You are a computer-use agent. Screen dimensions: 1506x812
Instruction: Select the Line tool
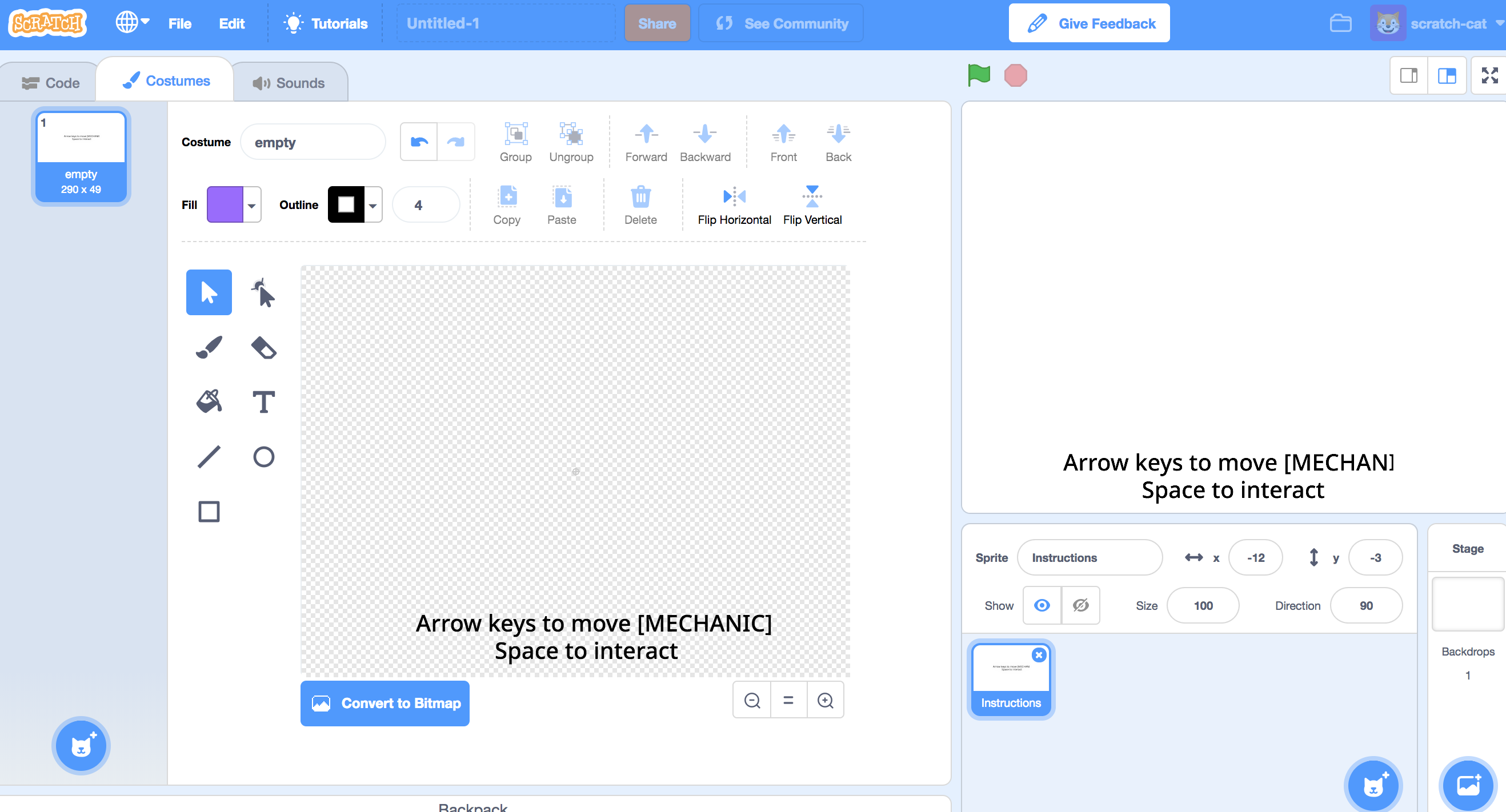pyautogui.click(x=209, y=456)
